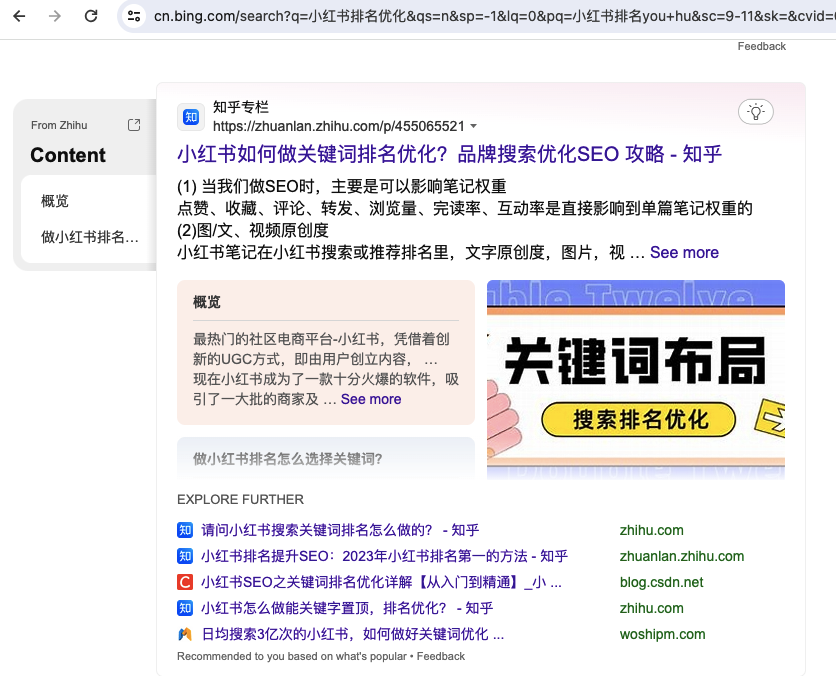Go back with the browser back arrow
This screenshot has width=836, height=676.
(x=19, y=16)
